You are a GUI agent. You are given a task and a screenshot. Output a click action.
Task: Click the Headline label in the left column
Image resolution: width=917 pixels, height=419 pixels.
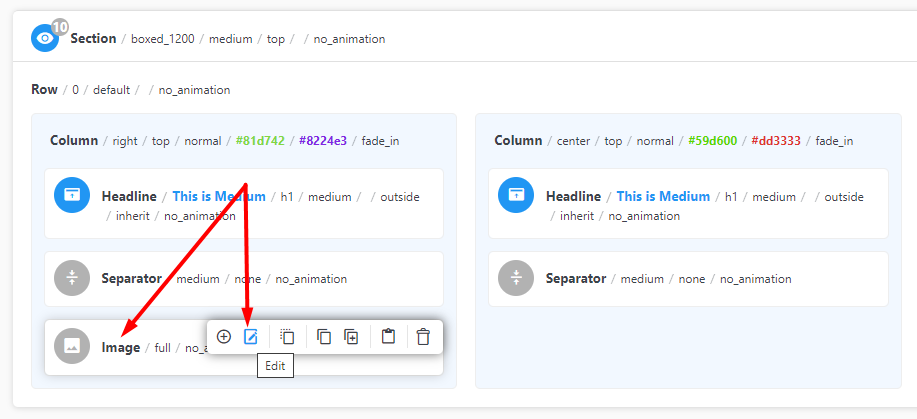129,197
